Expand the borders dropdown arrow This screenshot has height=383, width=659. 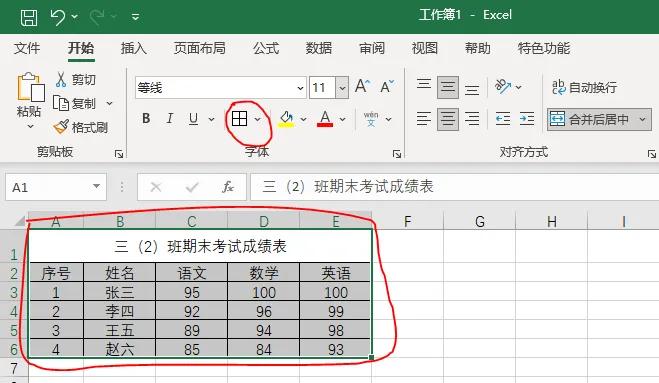click(x=257, y=119)
